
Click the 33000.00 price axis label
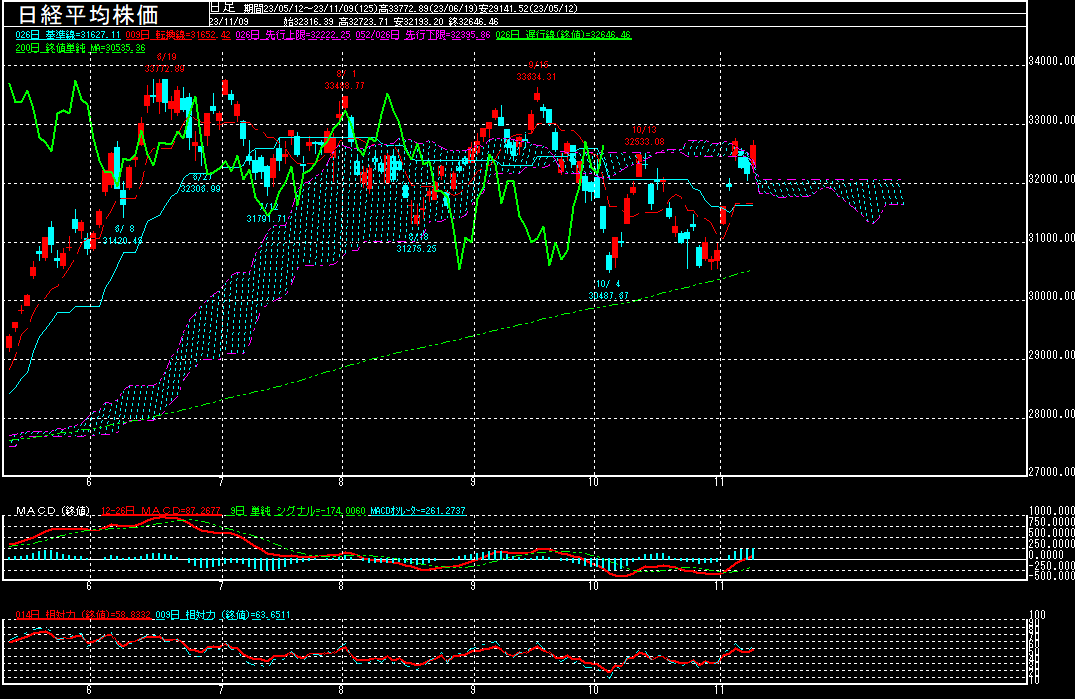coord(1051,120)
